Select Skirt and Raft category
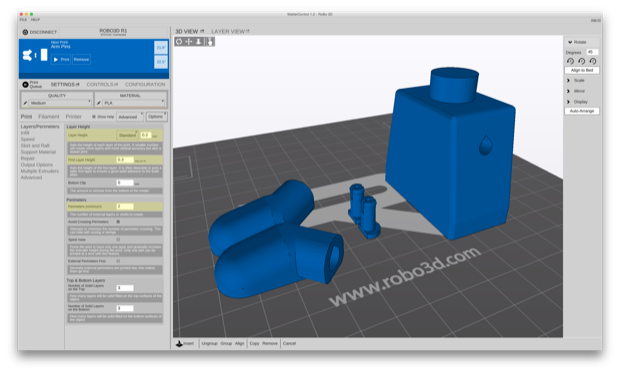The height and width of the screenshot is (374, 620). click(x=35, y=145)
